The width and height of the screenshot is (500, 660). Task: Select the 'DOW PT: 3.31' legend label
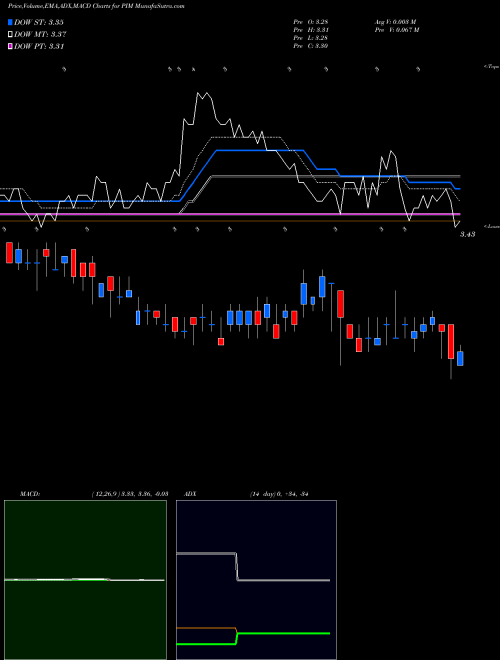tap(39, 46)
